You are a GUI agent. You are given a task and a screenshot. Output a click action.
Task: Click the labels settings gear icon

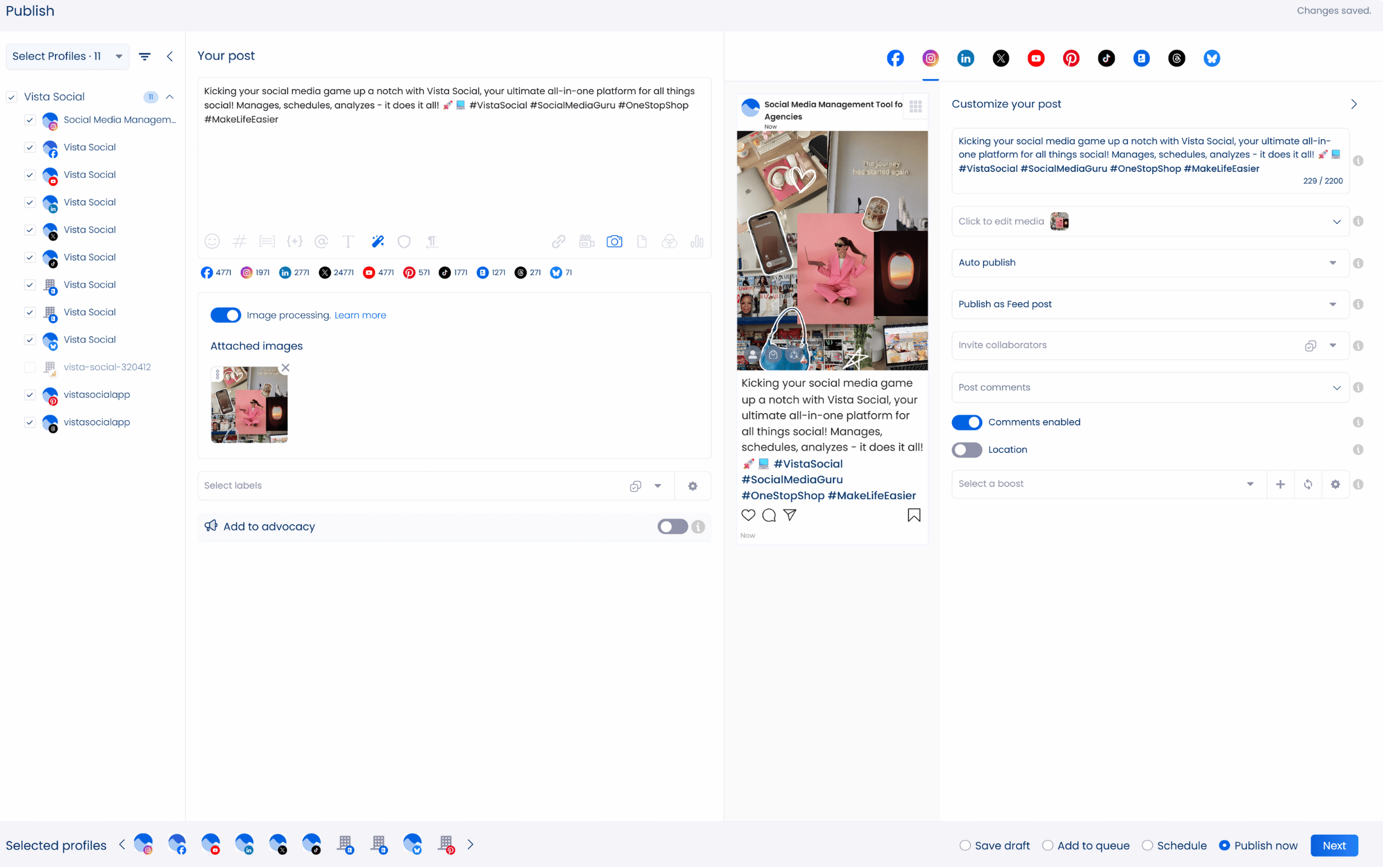pyautogui.click(x=693, y=486)
